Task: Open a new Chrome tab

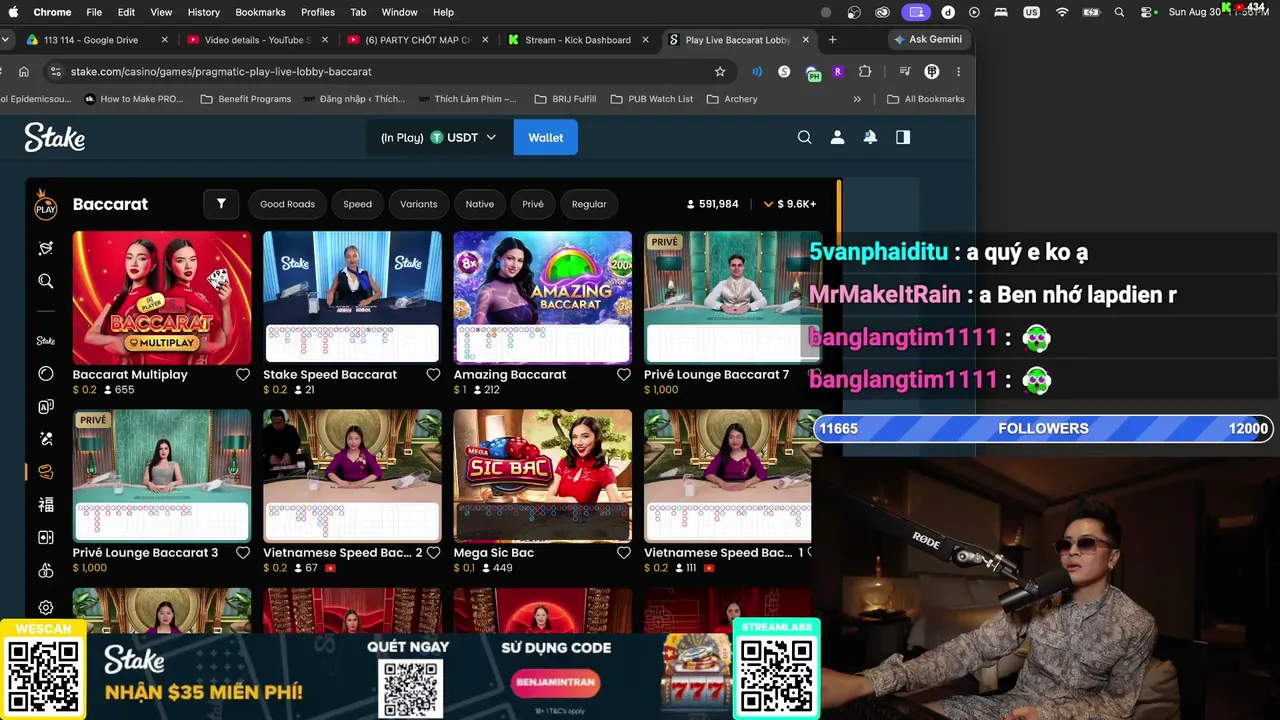Action: (832, 40)
